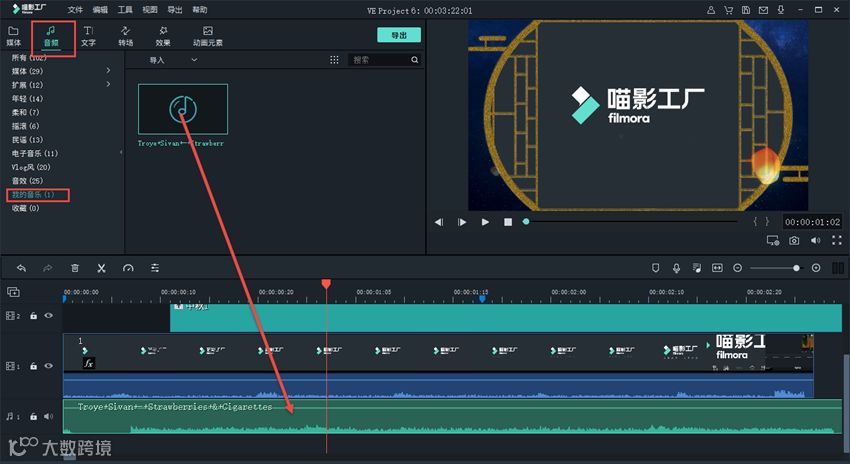
Task: Open the 转场 transitions tab
Action: (x=126, y=36)
